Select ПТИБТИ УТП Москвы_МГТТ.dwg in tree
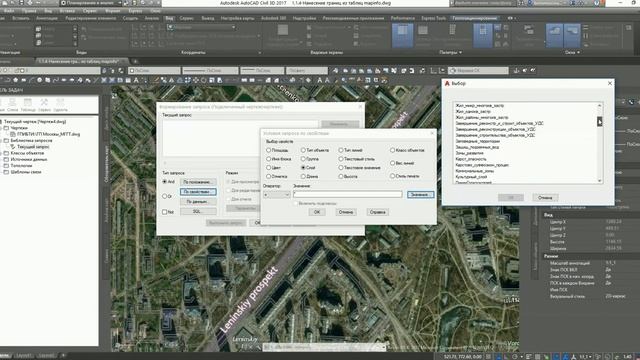Image resolution: width=640 pixels, height=360 pixels. tap(48, 134)
